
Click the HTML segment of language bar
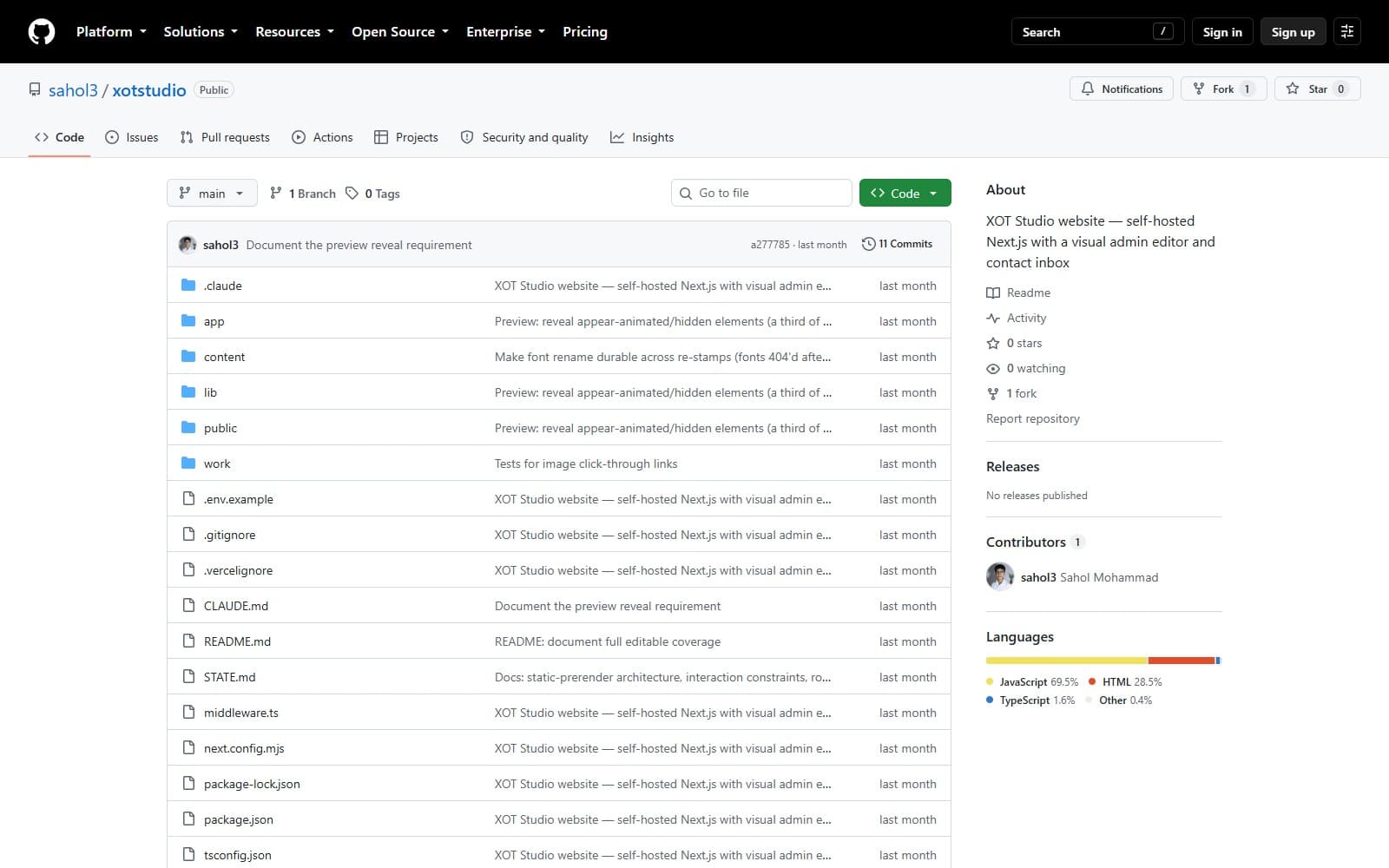tap(1181, 661)
